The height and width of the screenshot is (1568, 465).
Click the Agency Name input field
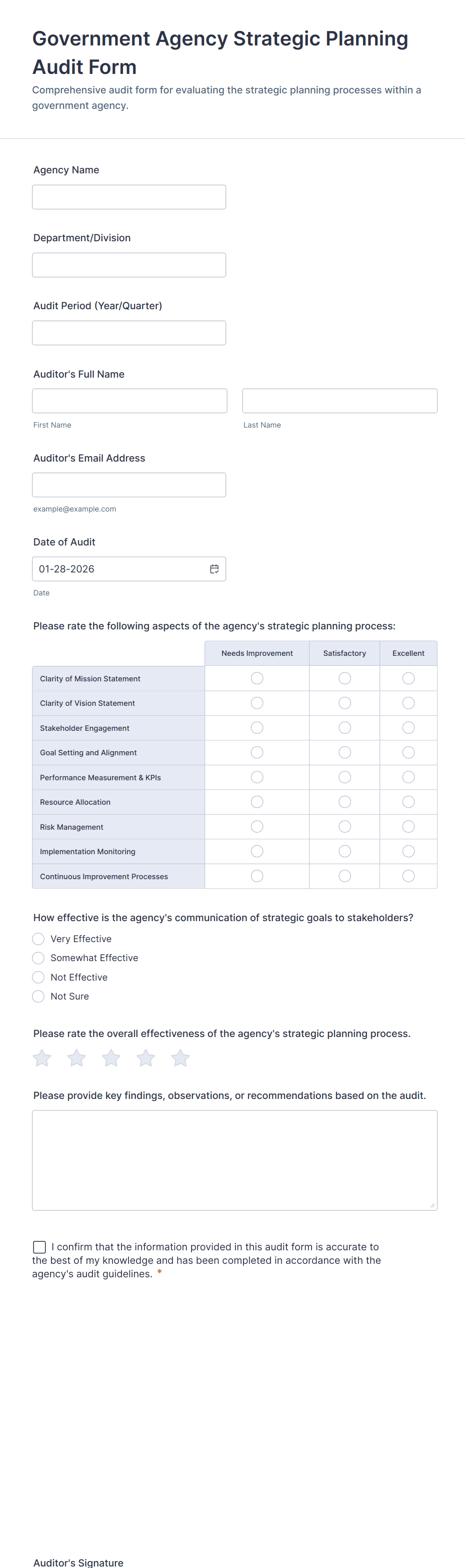coord(128,196)
